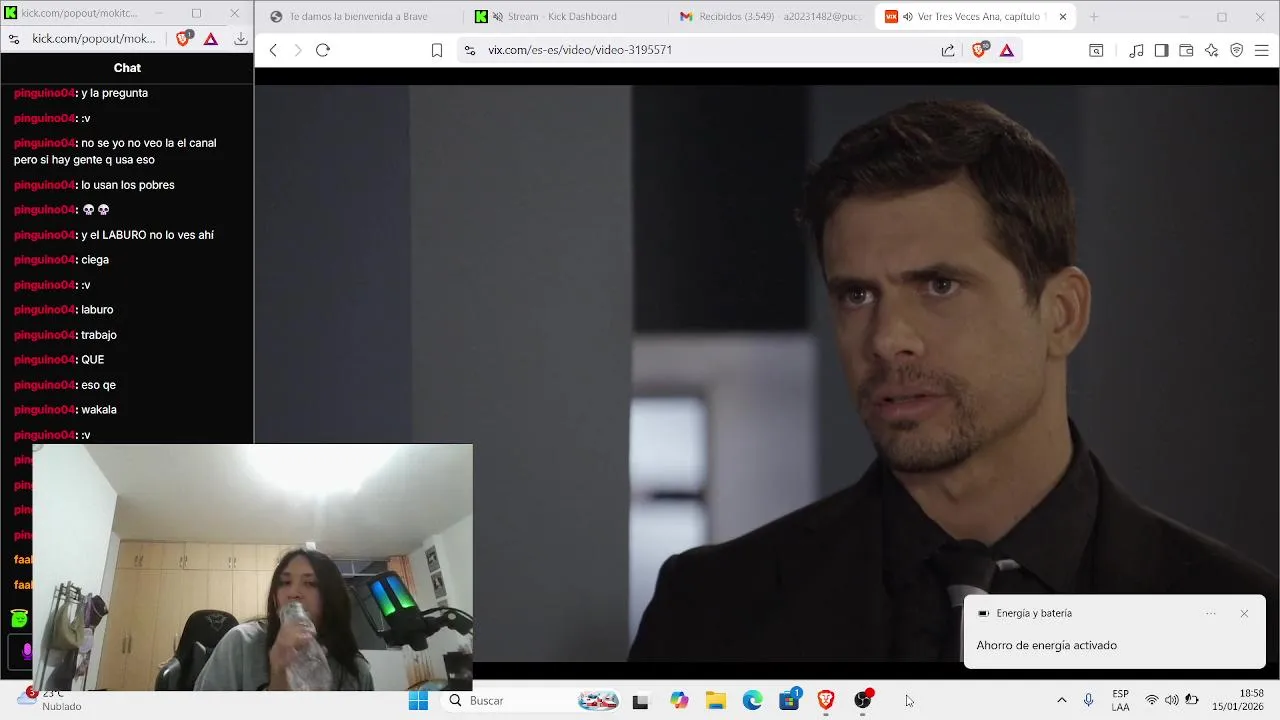The image size is (1280, 720).
Task: Open the Brave Wallet icon
Action: tap(1186, 50)
